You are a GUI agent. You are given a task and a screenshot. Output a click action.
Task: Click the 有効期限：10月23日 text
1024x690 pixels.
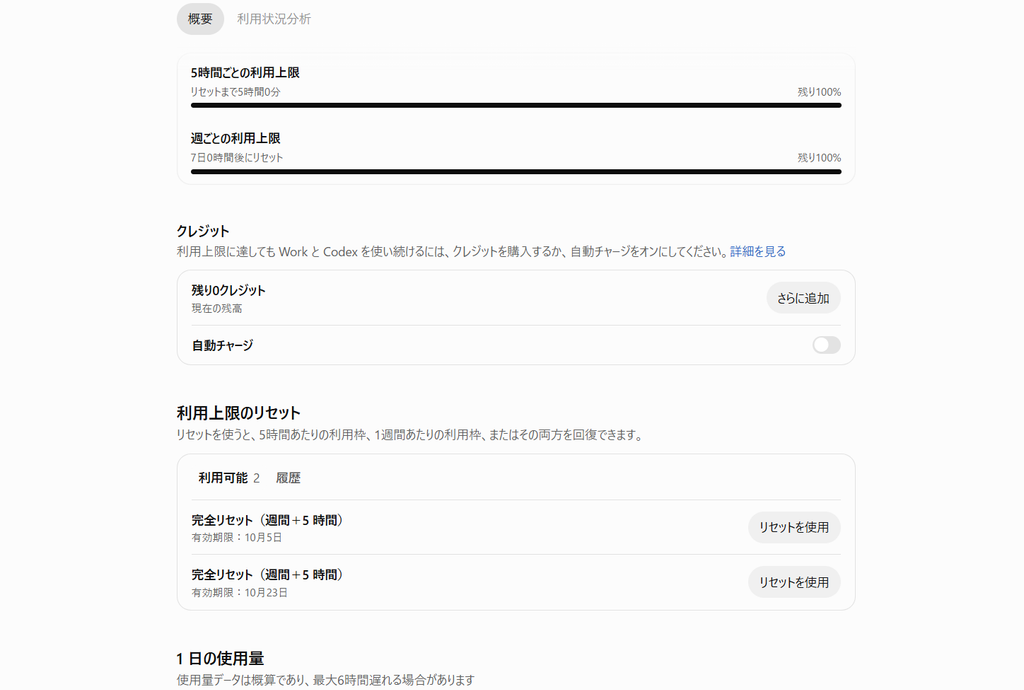pos(240,593)
